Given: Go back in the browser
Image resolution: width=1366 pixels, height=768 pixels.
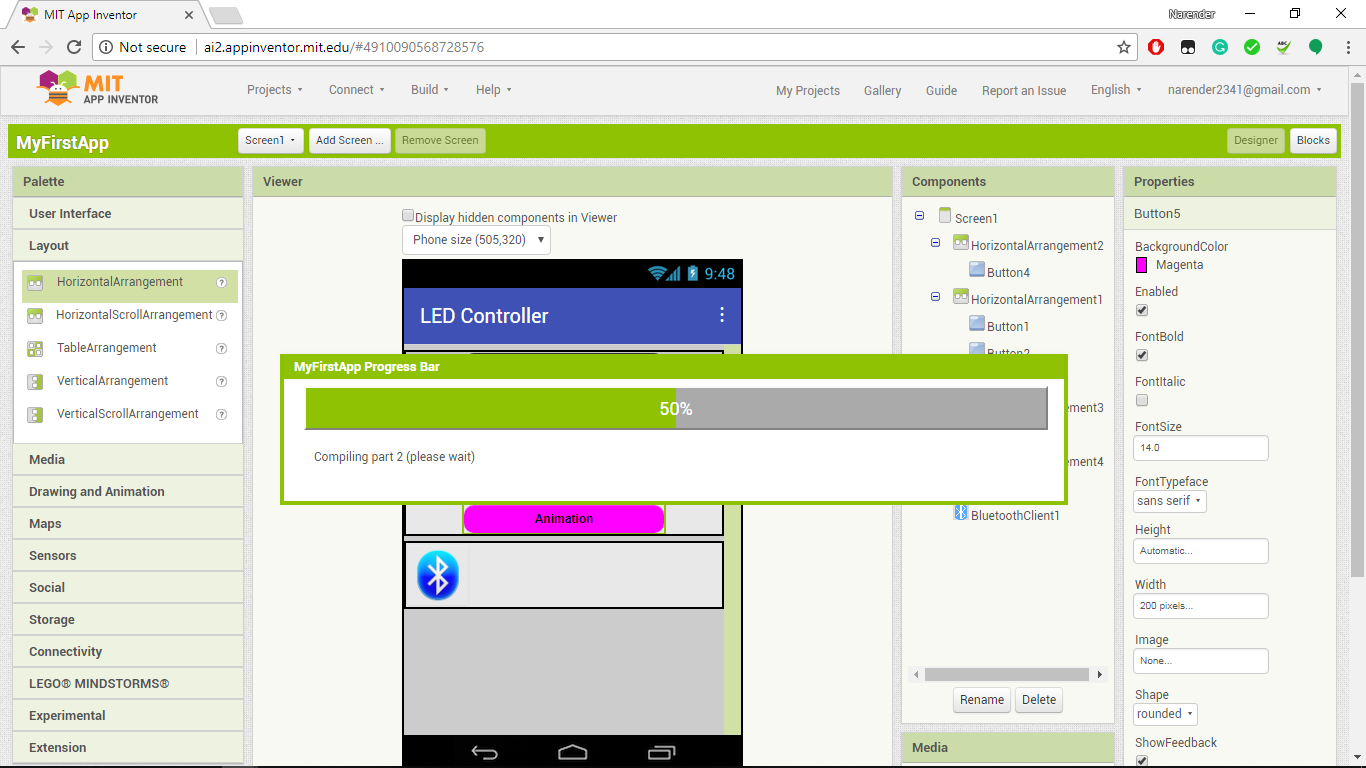Looking at the screenshot, I should point(18,47).
